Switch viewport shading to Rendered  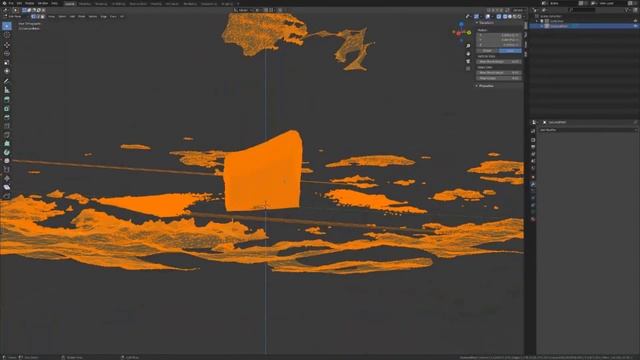520,16
